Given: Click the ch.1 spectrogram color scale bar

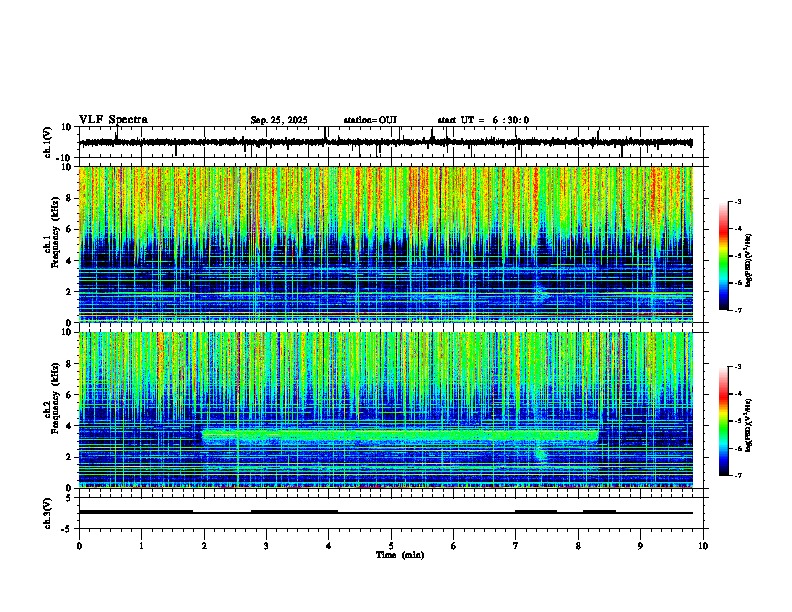Looking at the screenshot, I should pos(724,256).
